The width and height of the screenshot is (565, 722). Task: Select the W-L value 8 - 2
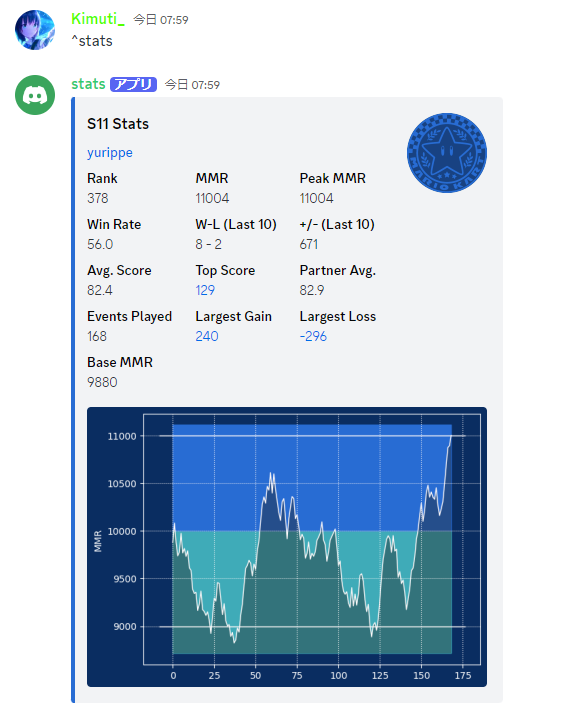(208, 244)
